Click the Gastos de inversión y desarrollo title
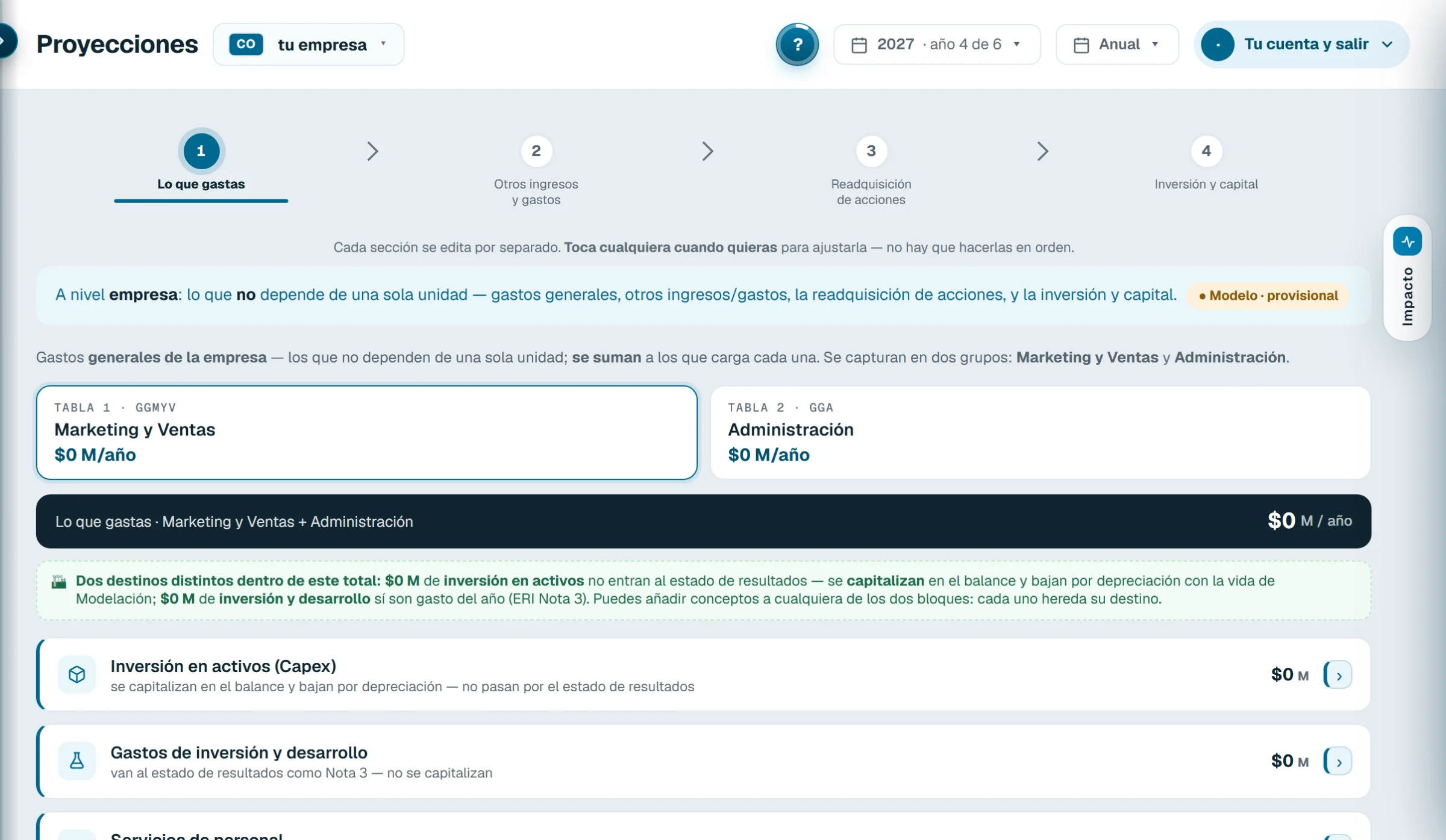 coord(239,753)
